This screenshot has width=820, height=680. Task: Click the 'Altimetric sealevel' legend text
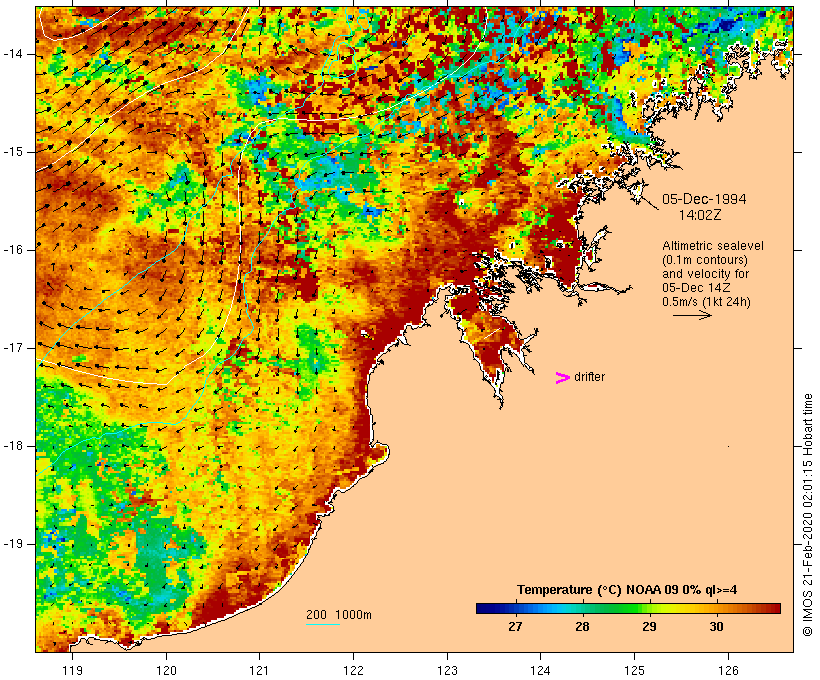(x=713, y=246)
